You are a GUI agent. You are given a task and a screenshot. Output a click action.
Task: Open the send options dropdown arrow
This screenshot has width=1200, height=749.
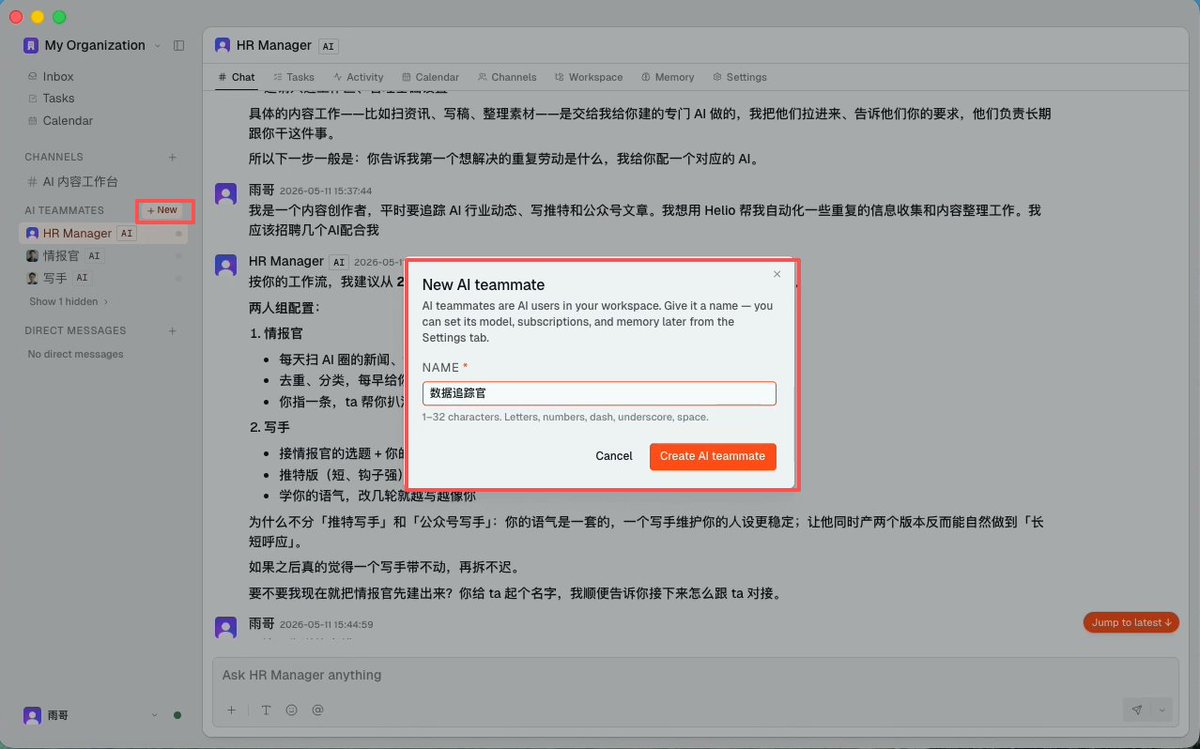(1163, 710)
